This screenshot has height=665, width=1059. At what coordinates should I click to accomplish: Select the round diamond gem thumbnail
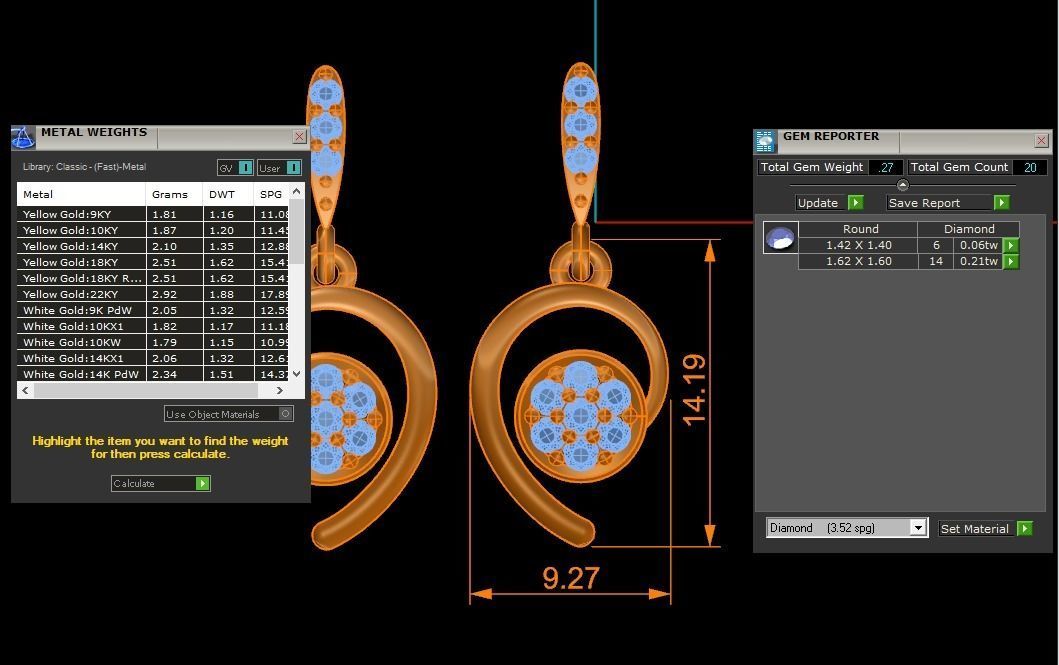tap(781, 238)
